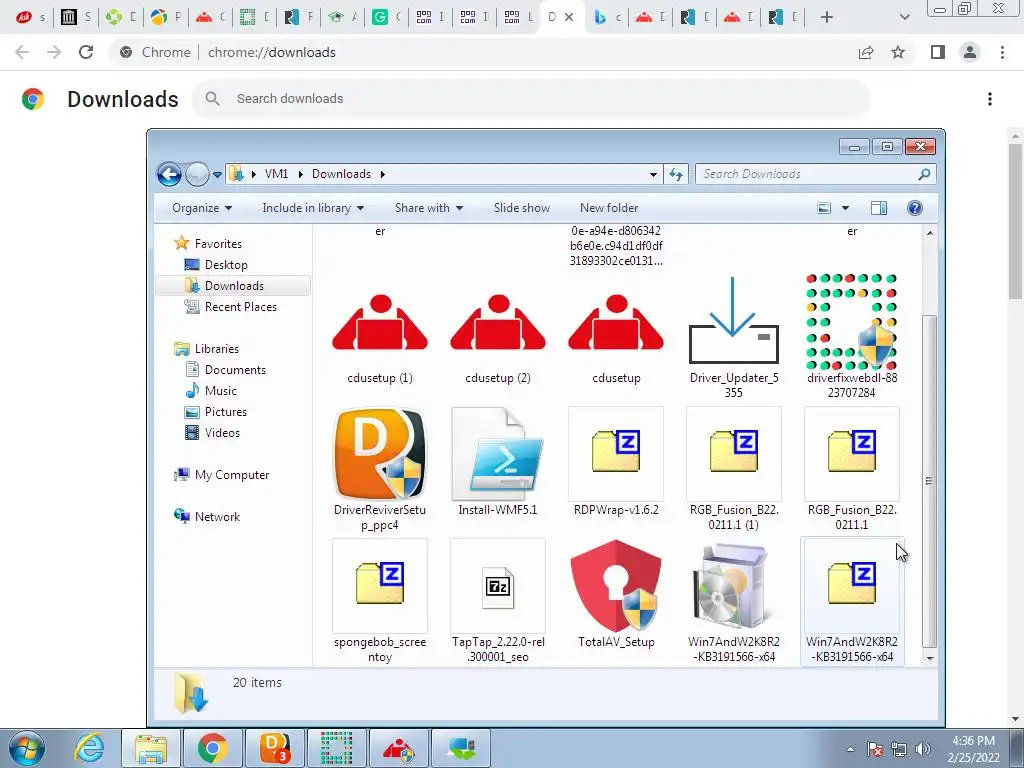Viewport: 1024px width, 768px height.
Task: Open the Organize dropdown menu
Action: tap(202, 208)
